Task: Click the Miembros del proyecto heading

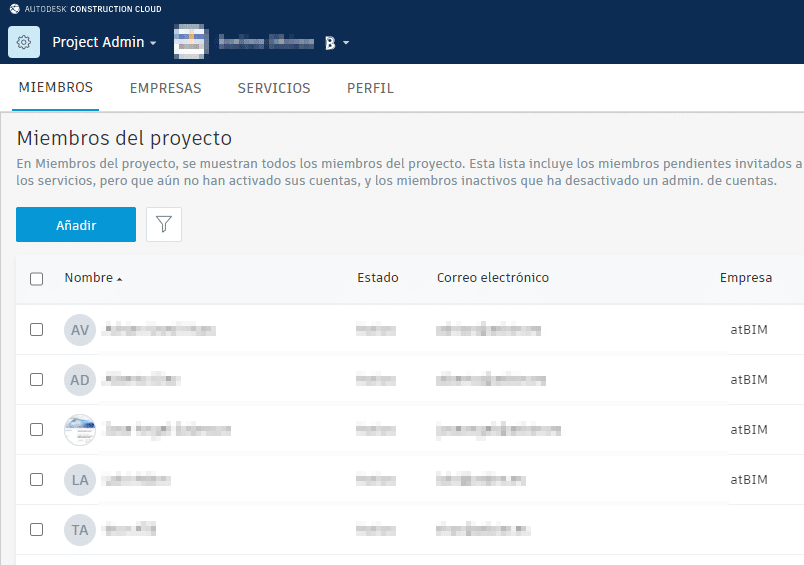Action: click(124, 138)
